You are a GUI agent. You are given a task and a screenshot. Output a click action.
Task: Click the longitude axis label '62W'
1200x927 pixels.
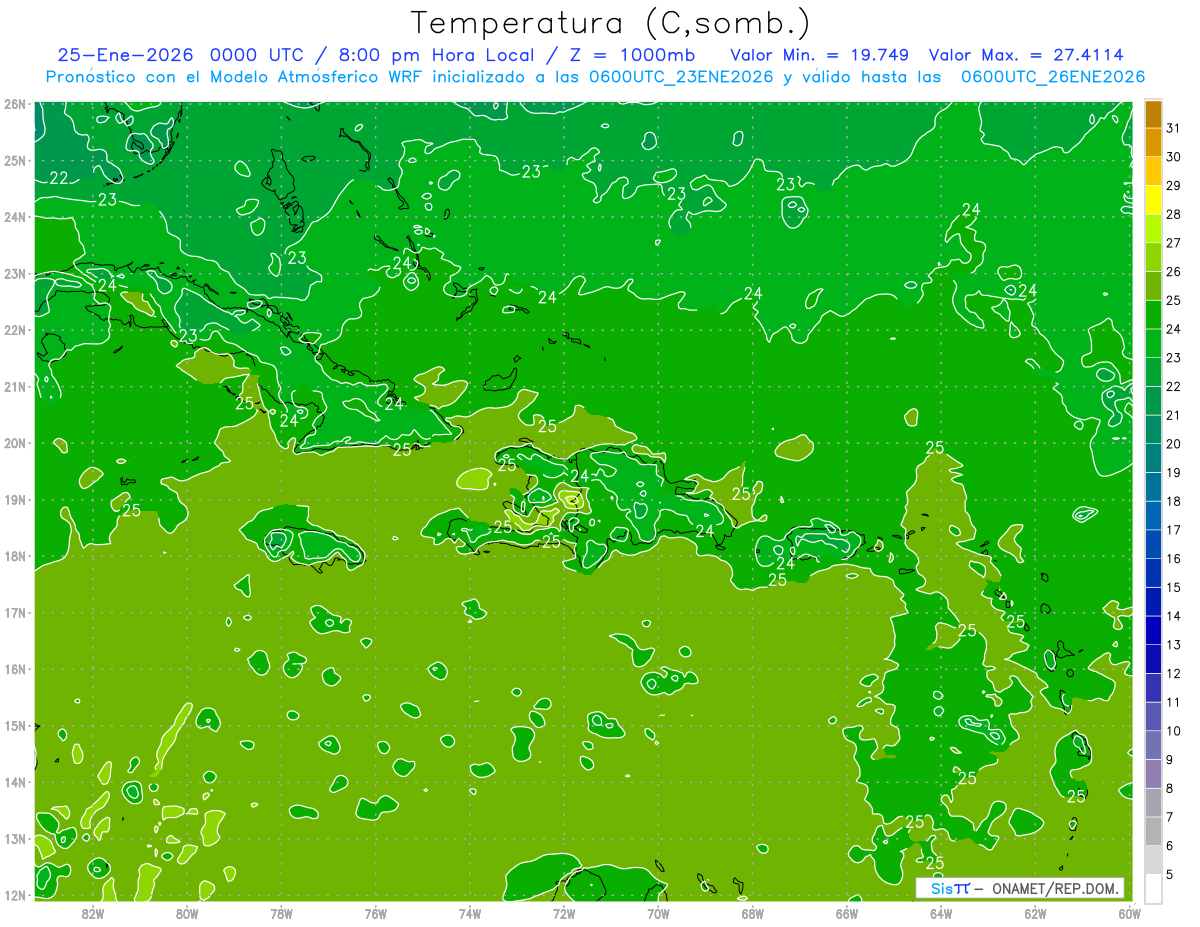[1035, 913]
